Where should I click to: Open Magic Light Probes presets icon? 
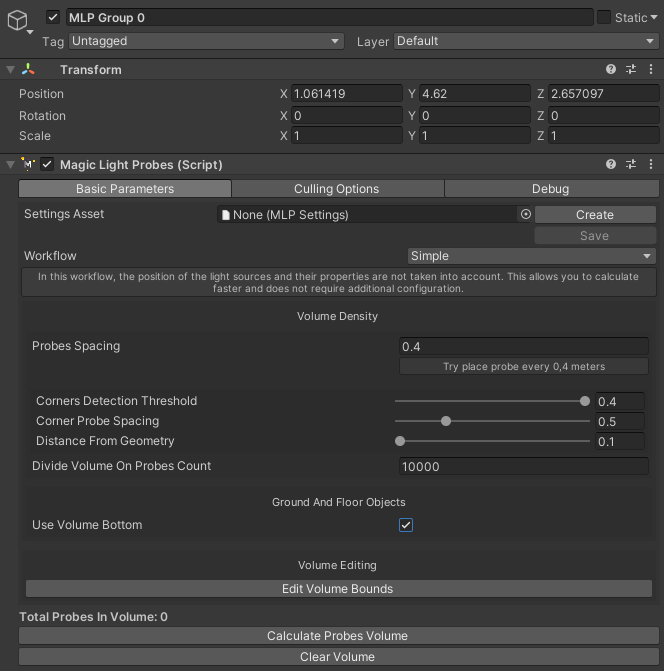tap(631, 165)
